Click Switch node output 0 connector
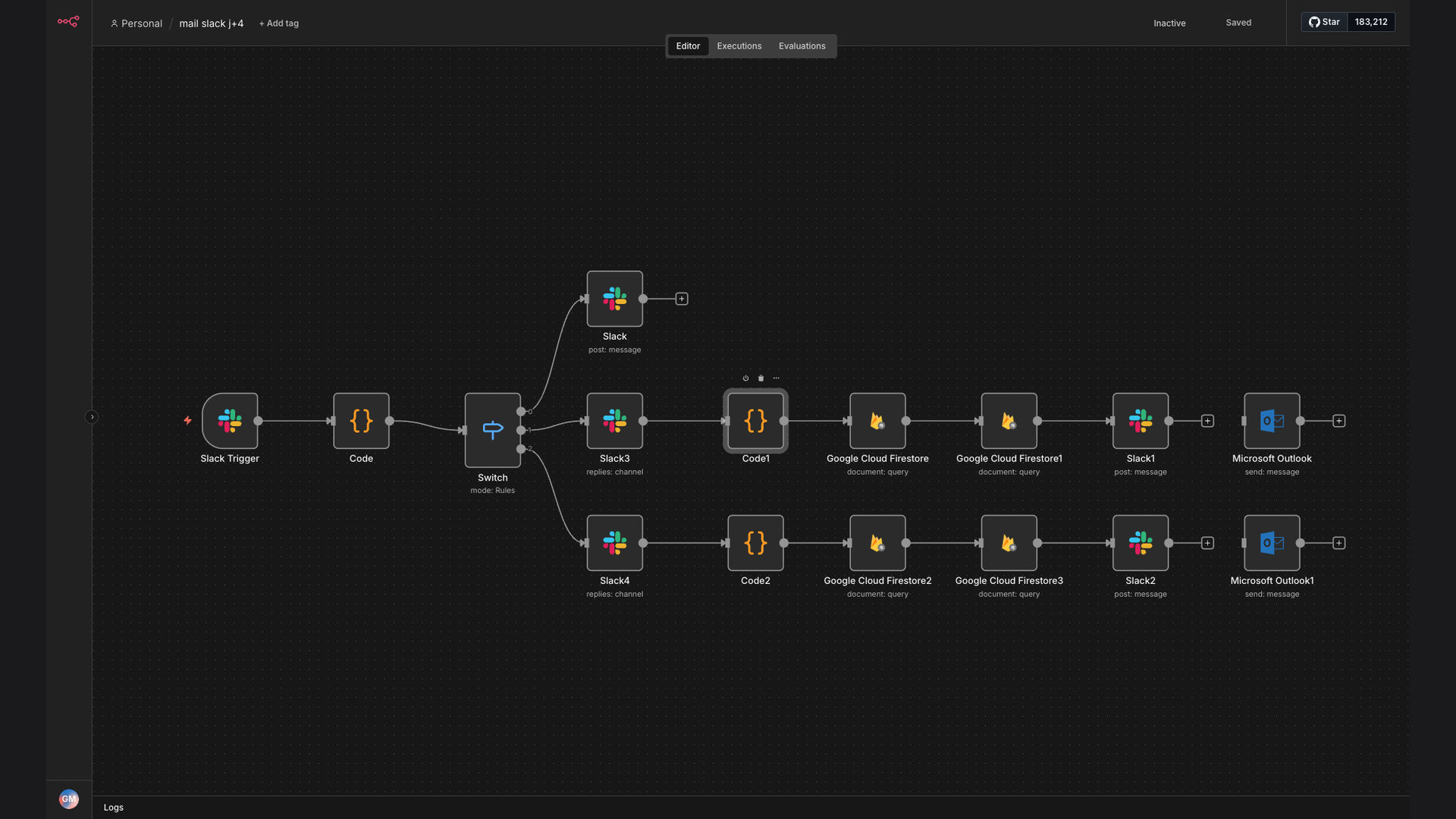The image size is (1456, 819). 521,412
